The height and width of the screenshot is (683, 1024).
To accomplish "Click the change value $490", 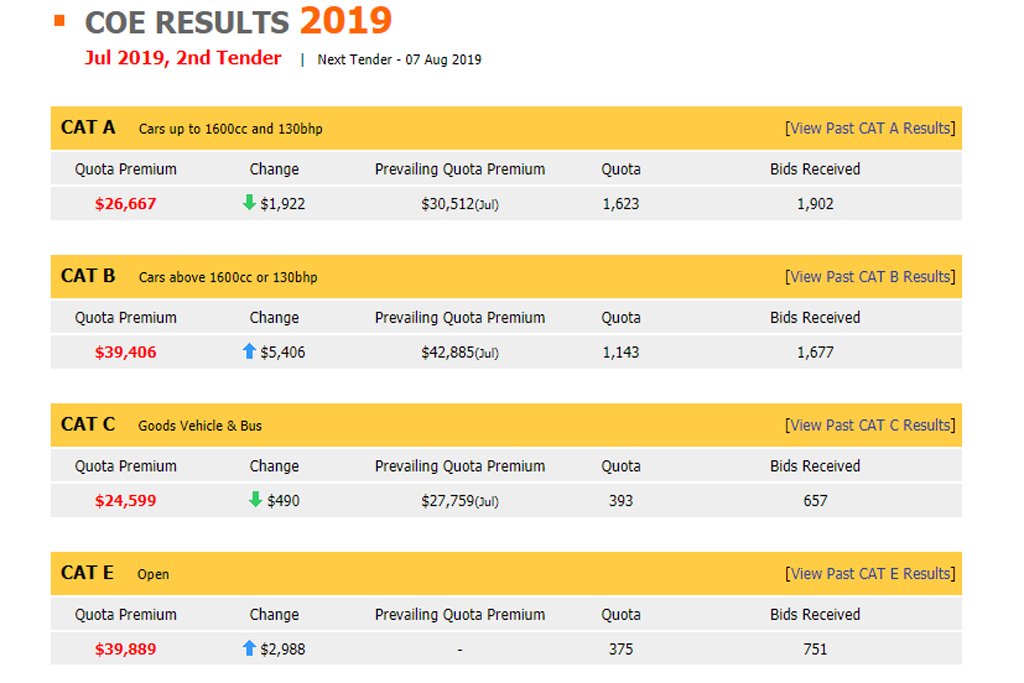I will (x=283, y=501).
